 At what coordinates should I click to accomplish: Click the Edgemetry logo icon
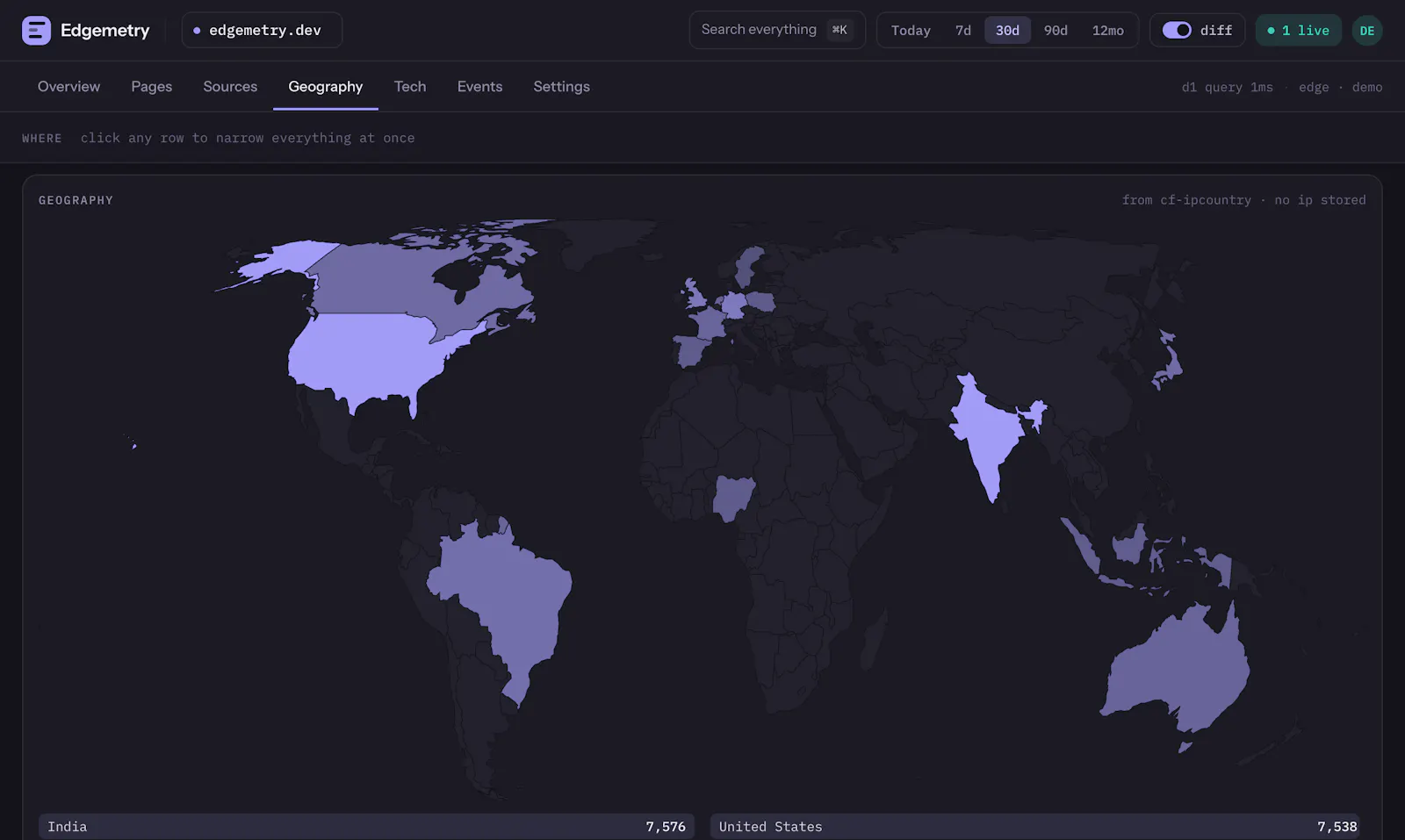36,30
